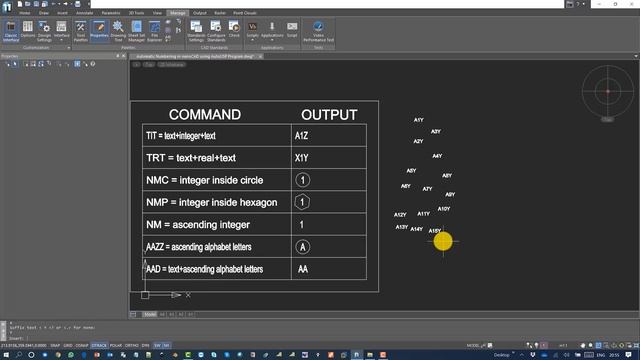Open the Parametric ribbon tab

coord(111,13)
